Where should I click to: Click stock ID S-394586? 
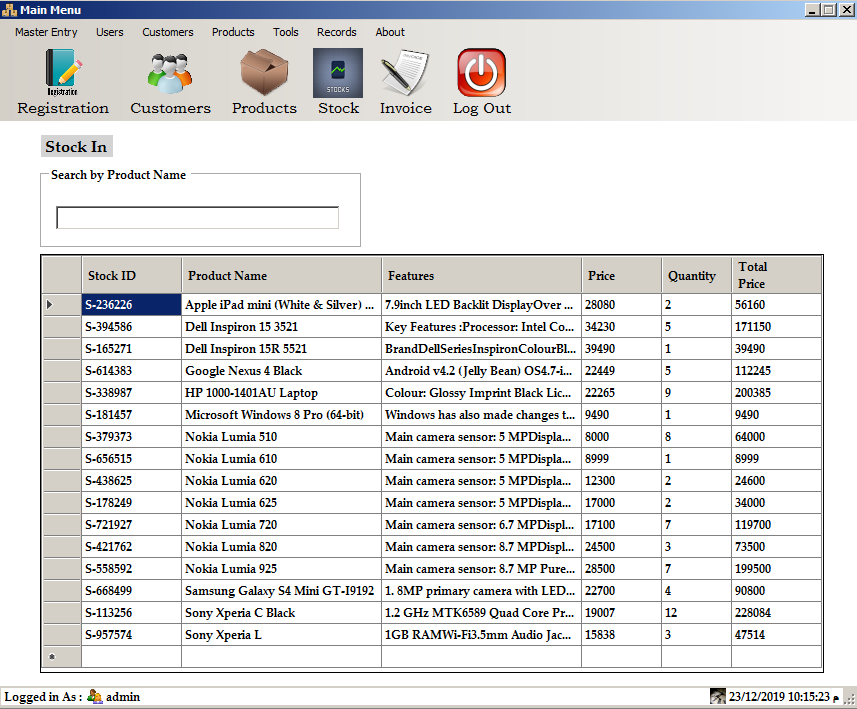point(132,327)
